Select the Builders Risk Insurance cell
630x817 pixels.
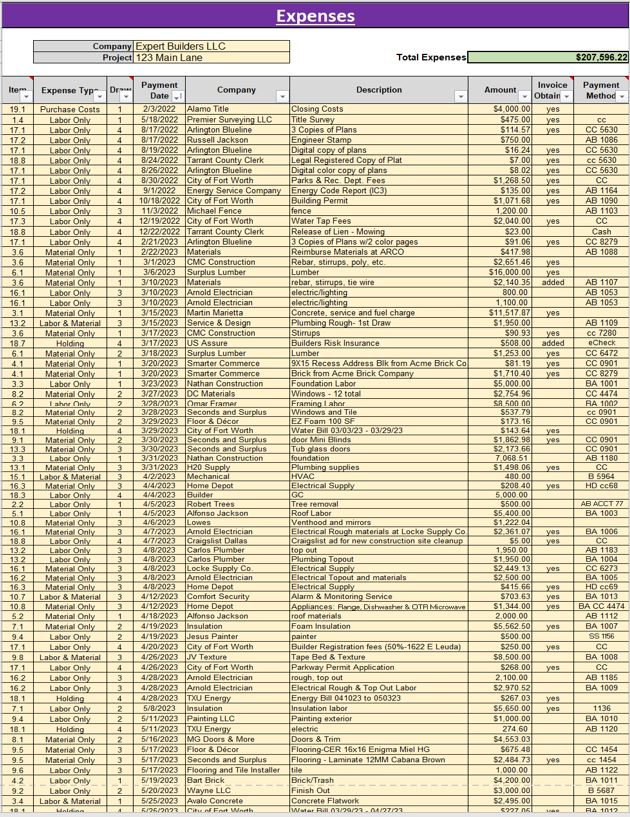click(x=379, y=343)
